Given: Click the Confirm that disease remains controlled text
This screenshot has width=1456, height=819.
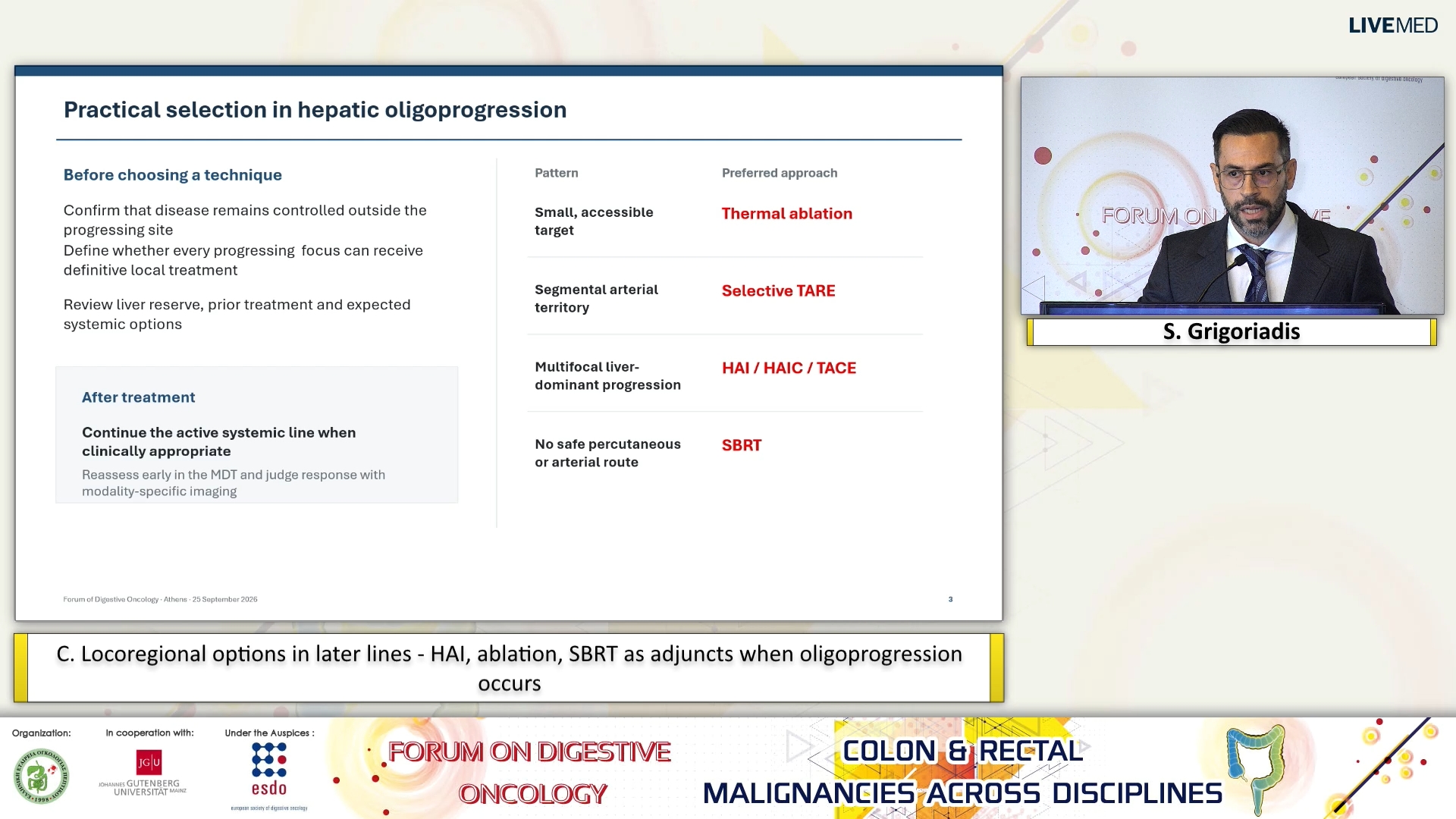Looking at the screenshot, I should (x=245, y=220).
